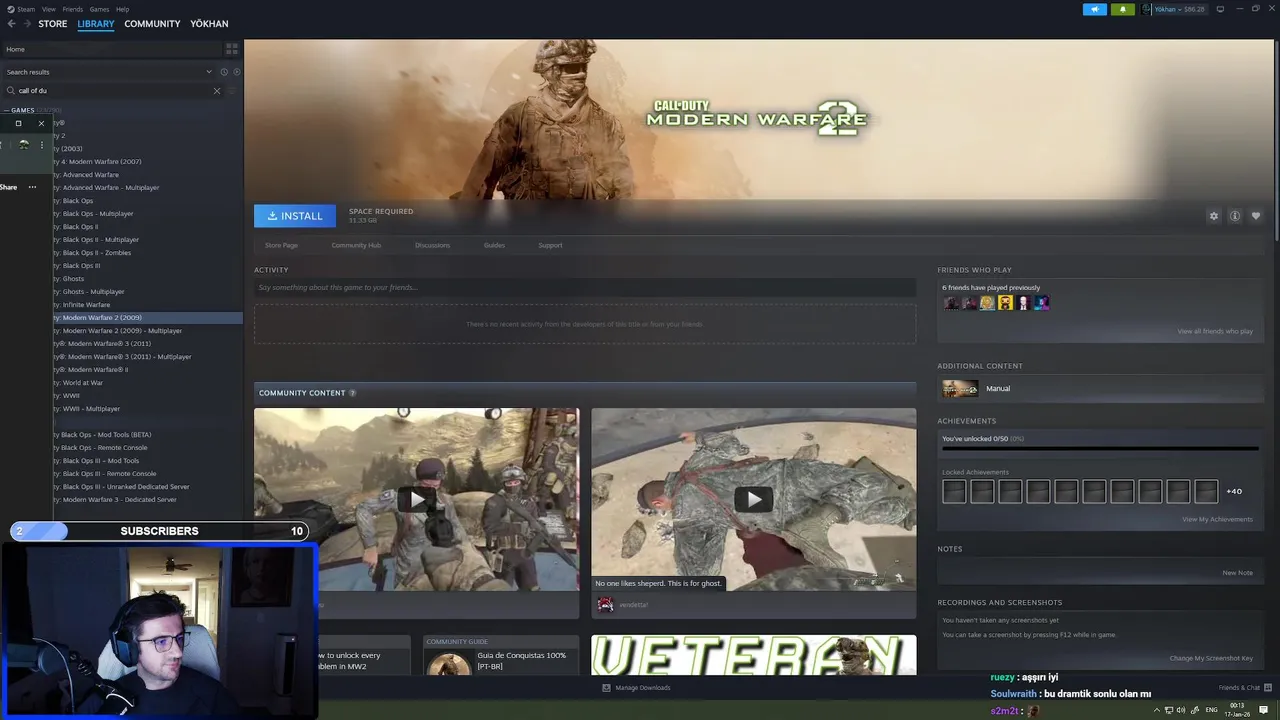Create a New Note
Viewport: 1280px width, 720px height.
1237,573
